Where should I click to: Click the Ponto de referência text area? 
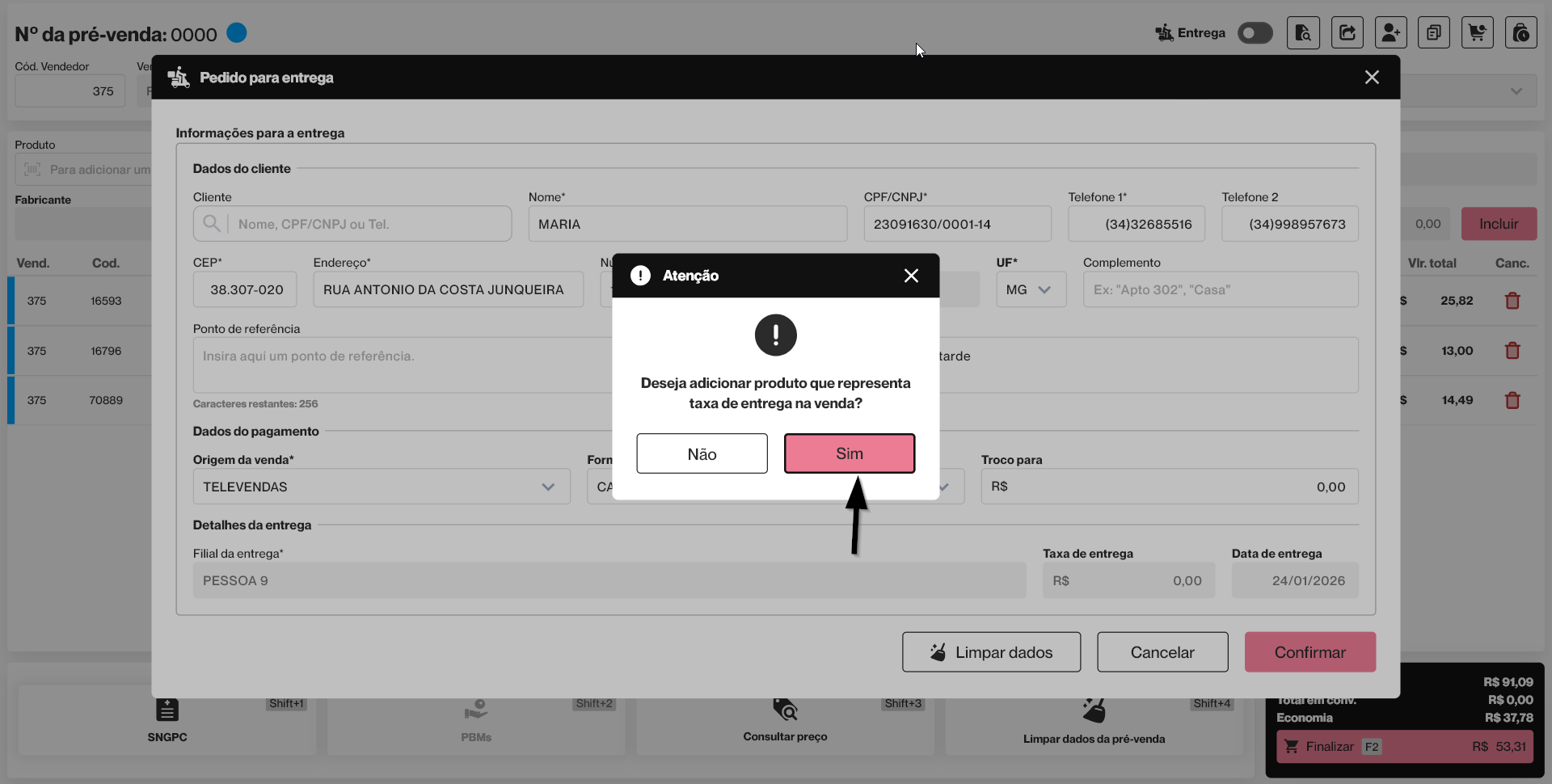pos(403,365)
